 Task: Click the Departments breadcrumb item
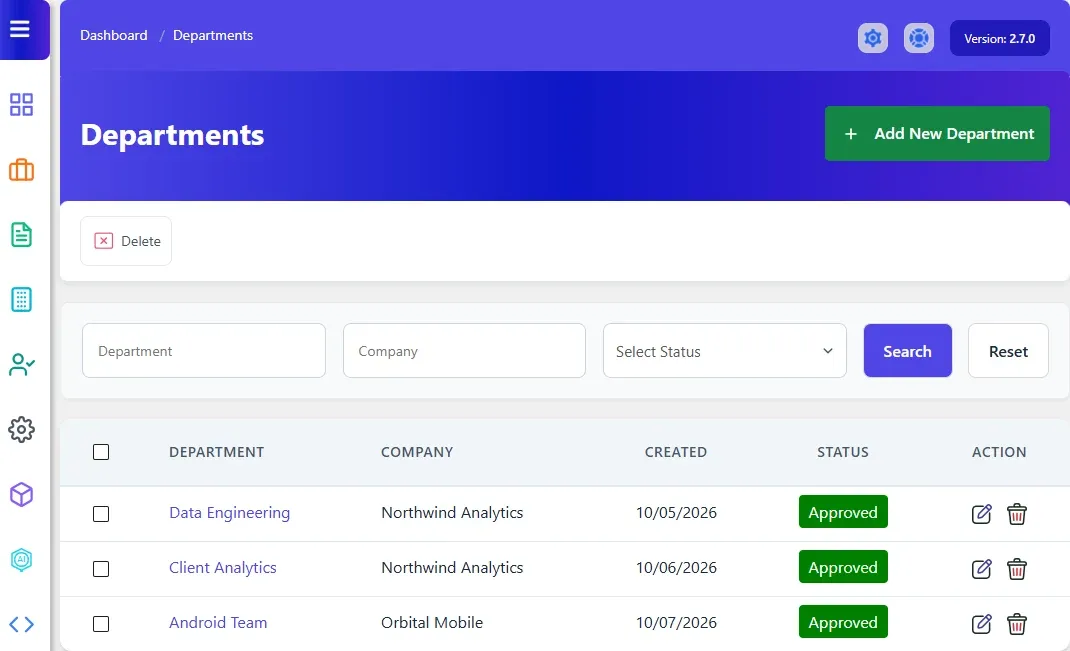point(213,35)
